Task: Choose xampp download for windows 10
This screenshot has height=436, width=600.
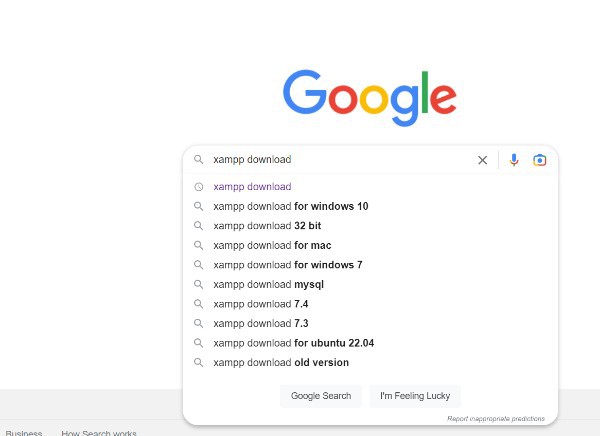Action: pos(370,206)
